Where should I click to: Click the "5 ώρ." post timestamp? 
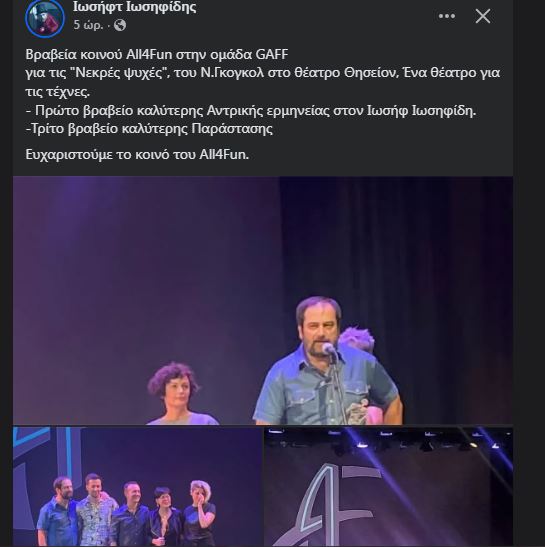pos(88,25)
